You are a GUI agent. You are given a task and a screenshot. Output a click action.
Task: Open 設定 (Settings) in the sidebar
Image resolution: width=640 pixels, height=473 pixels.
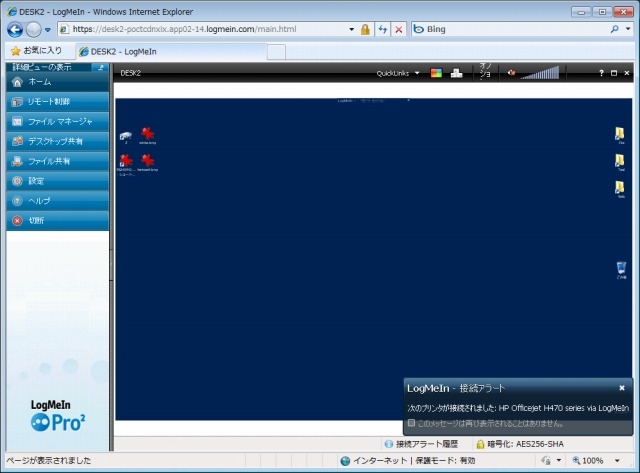58,181
